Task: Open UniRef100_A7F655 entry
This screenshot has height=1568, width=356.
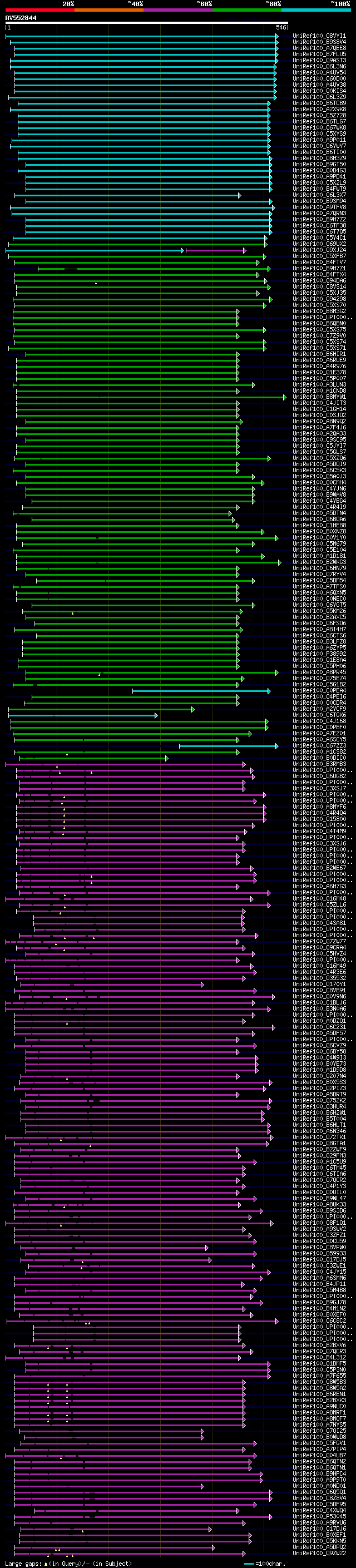Action: 319,1375
